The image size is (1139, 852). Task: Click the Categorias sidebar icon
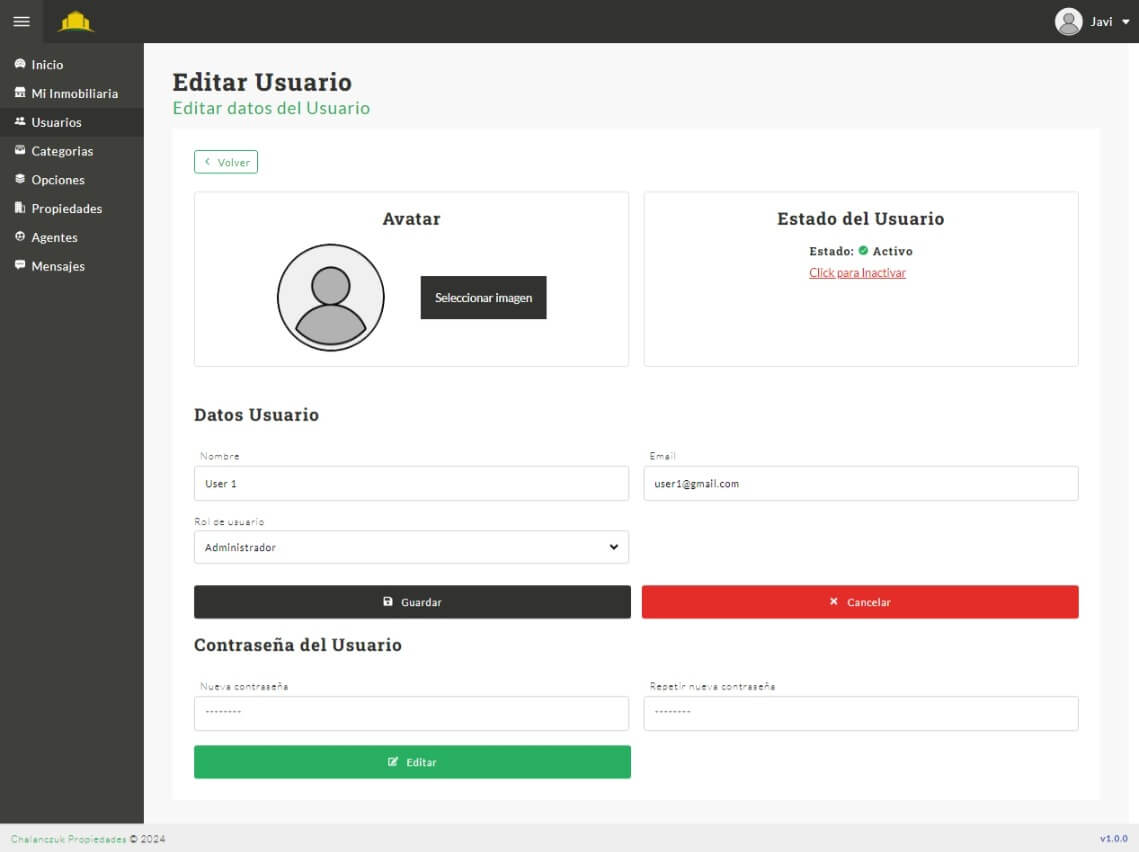coord(20,151)
